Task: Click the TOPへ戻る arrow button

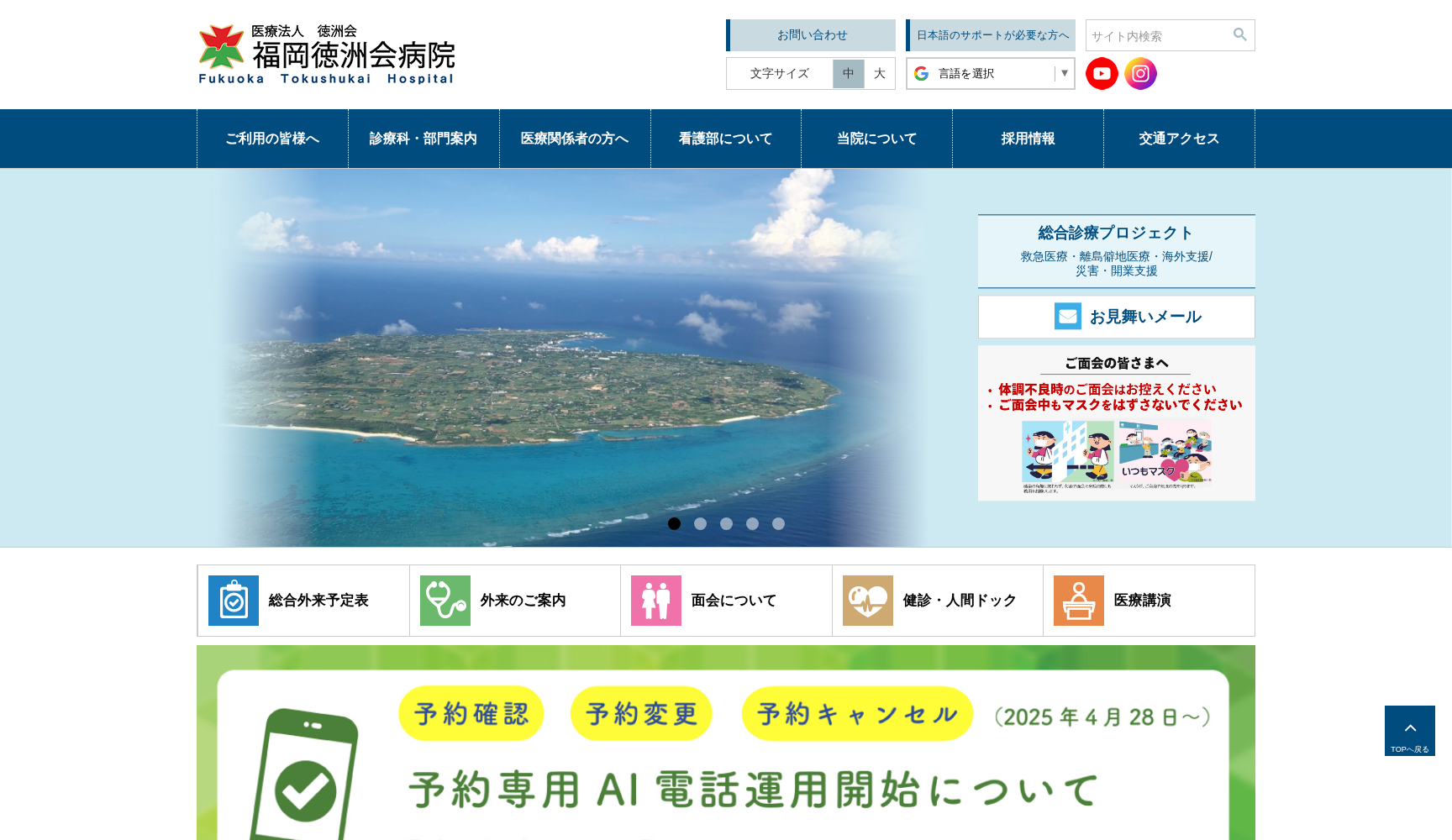Action: (x=1410, y=731)
